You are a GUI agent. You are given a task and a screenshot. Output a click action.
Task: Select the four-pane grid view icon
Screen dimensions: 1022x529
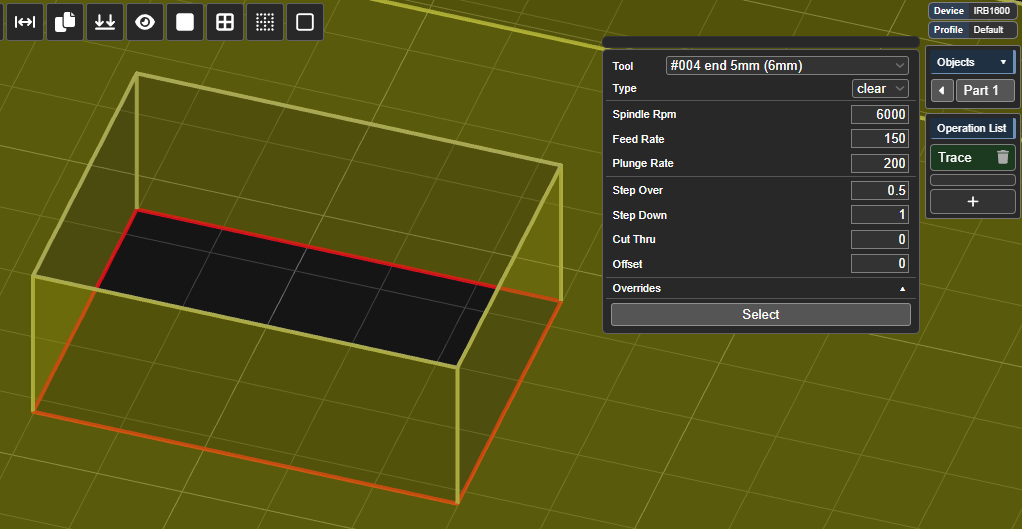tap(225, 22)
